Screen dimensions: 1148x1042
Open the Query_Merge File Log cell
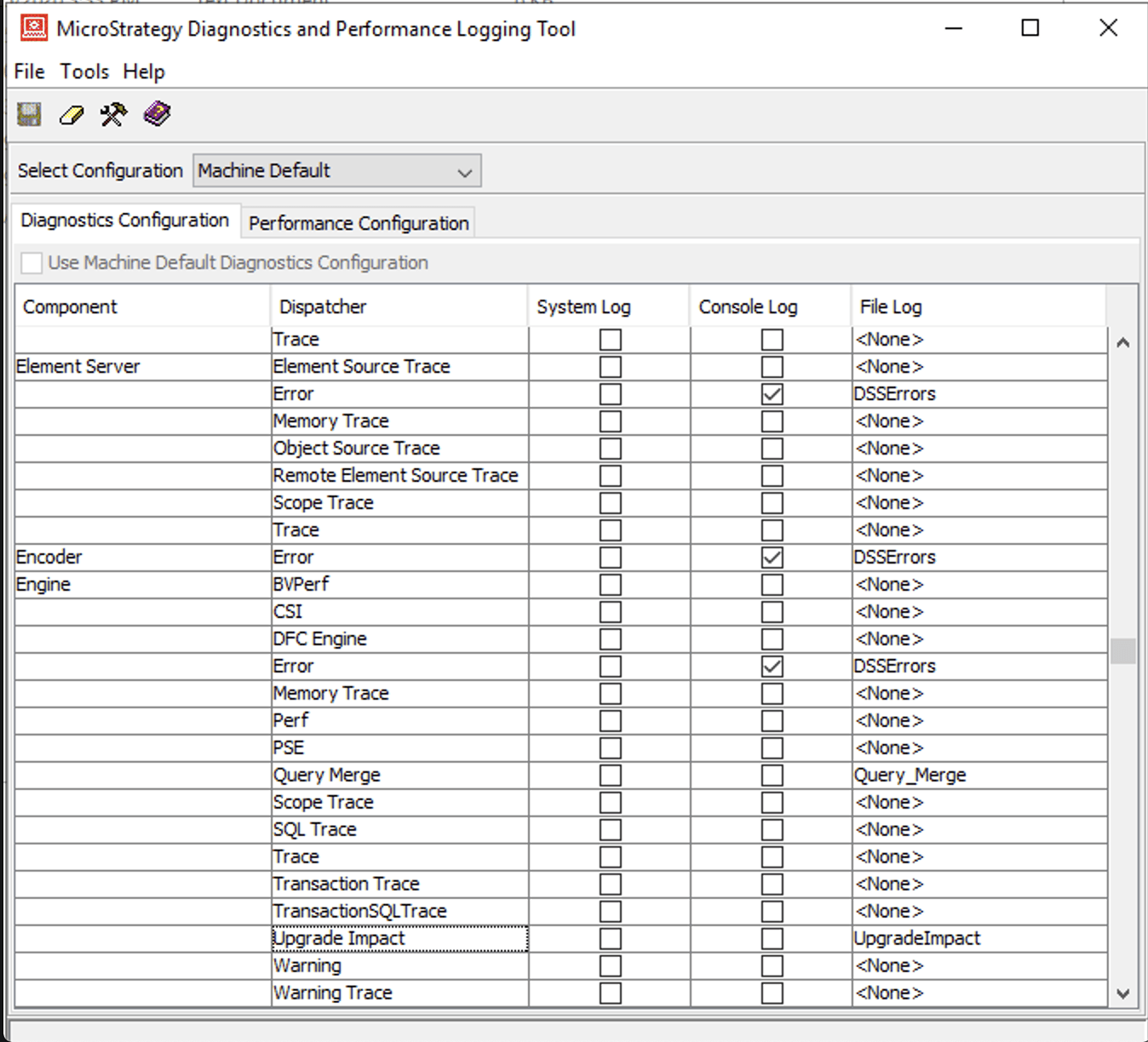[x=978, y=776]
